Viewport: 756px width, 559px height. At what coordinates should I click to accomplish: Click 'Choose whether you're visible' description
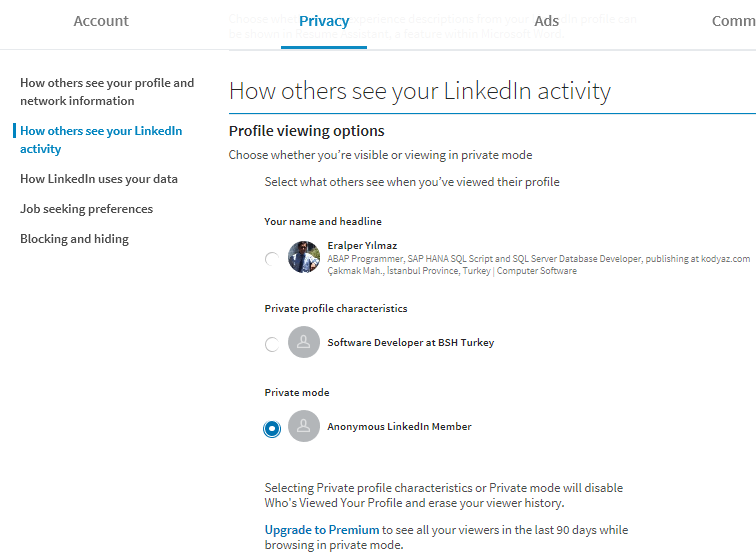point(380,155)
